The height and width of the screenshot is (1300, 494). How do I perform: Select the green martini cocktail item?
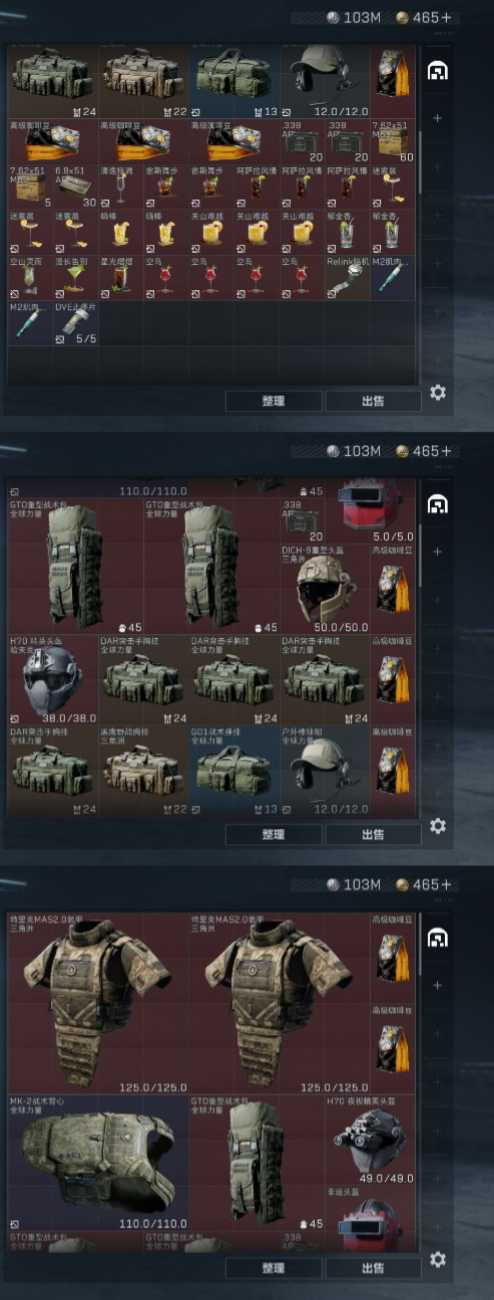(76, 277)
